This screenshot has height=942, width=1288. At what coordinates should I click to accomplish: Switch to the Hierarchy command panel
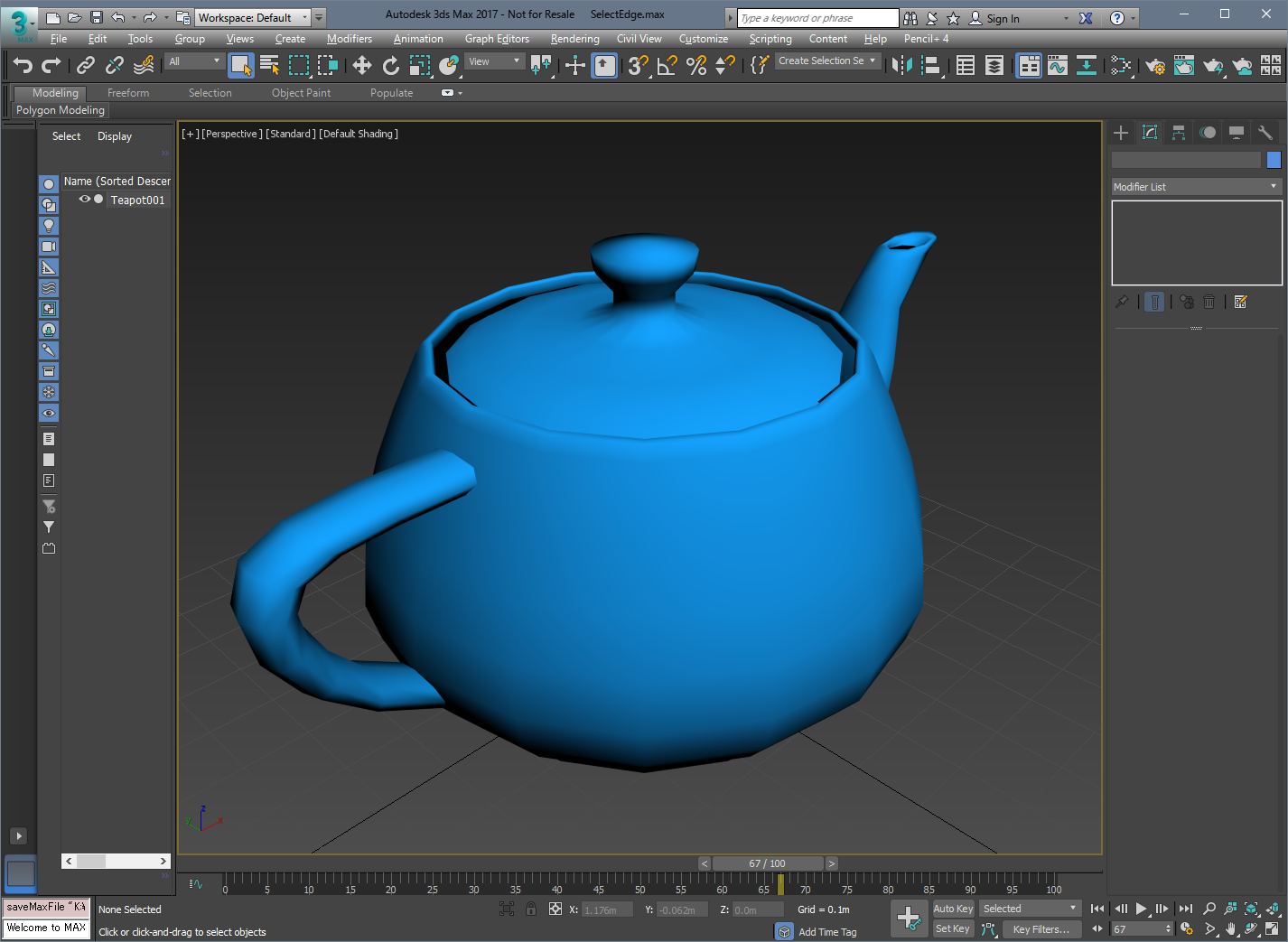(x=1179, y=133)
